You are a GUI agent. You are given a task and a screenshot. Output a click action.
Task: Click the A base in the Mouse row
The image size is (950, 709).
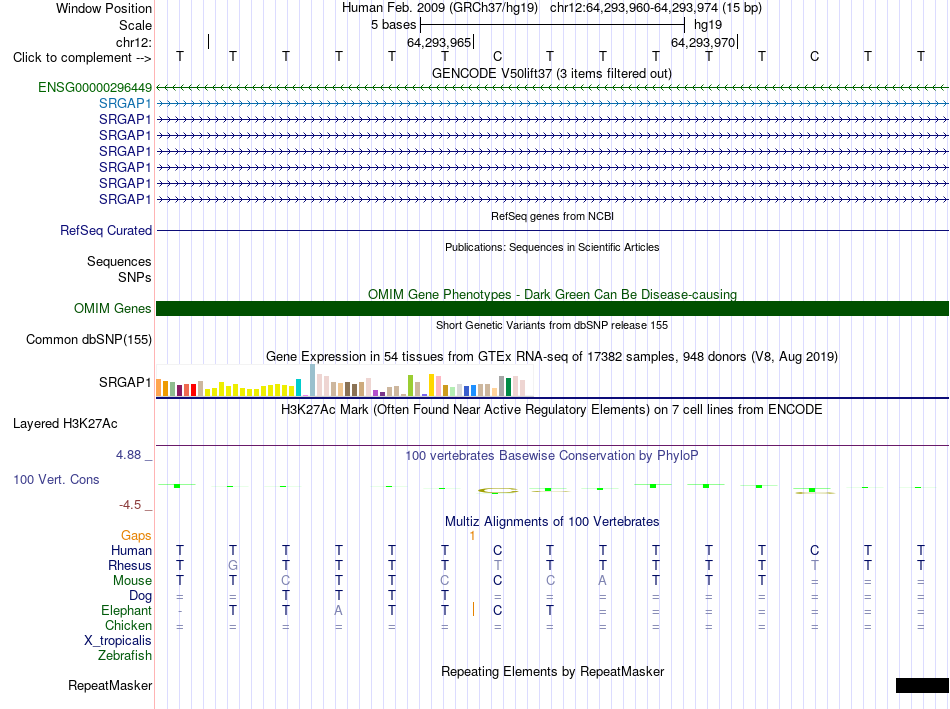(602, 581)
